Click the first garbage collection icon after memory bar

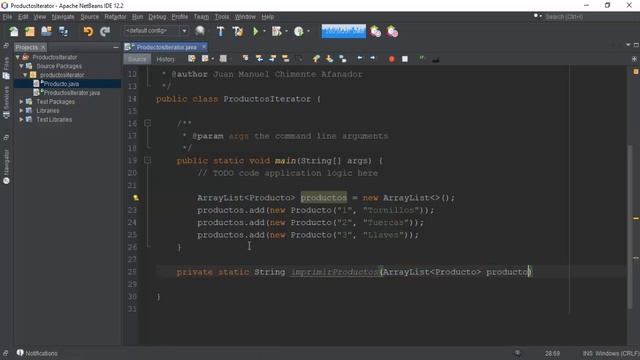(x=376, y=31)
